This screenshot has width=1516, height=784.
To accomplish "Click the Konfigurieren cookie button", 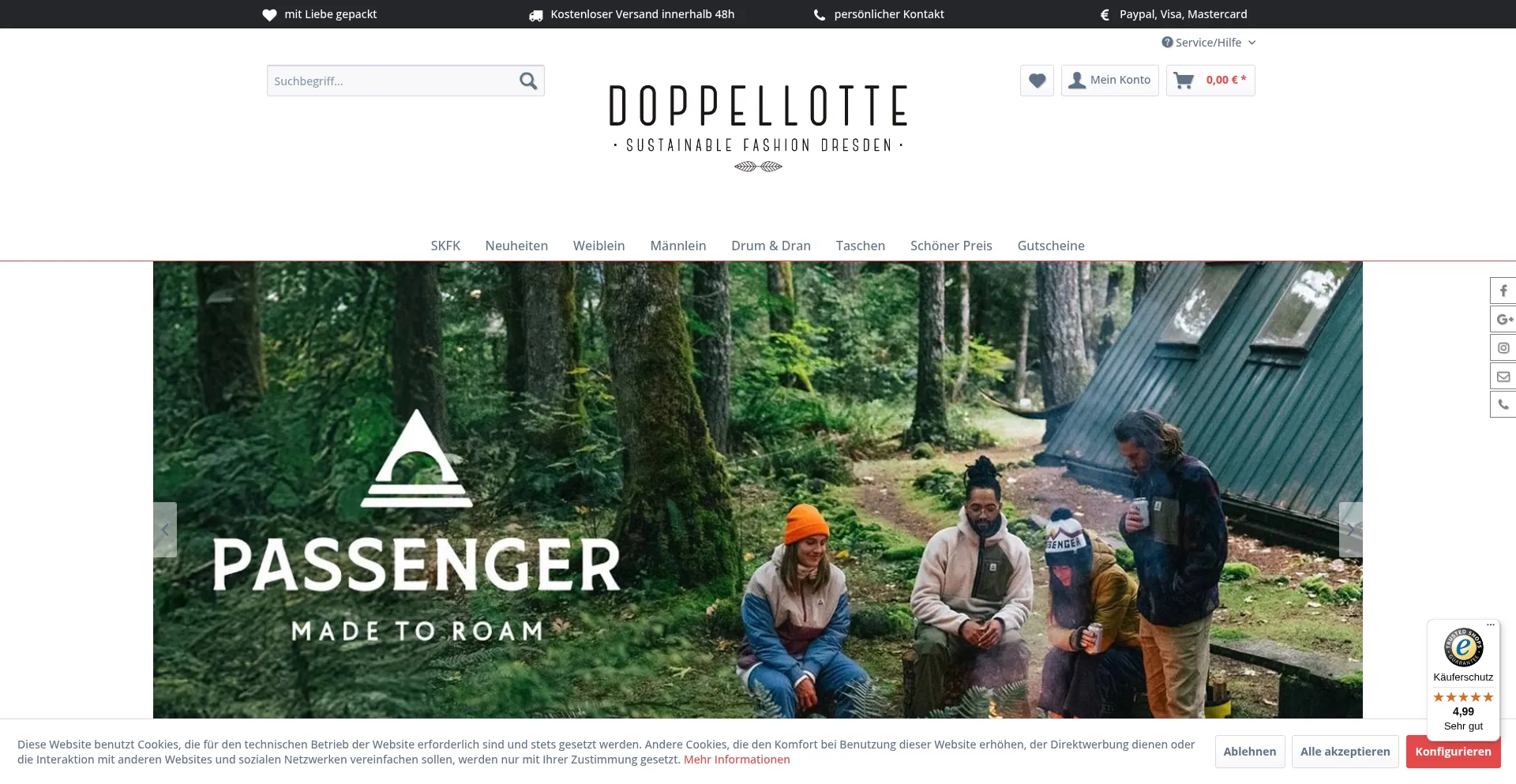I will click(x=1453, y=752).
